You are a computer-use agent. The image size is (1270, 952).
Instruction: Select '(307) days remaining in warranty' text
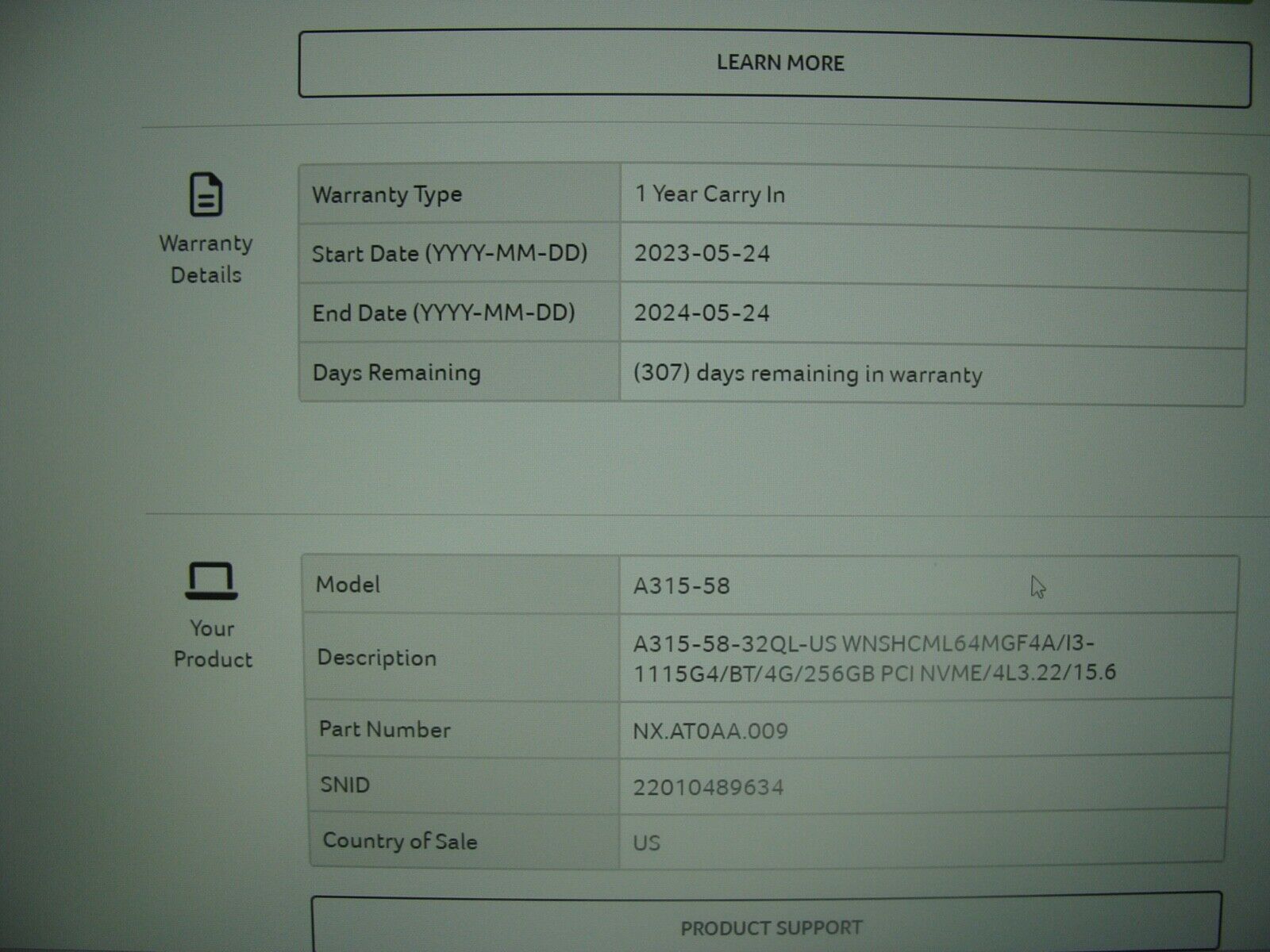point(808,374)
